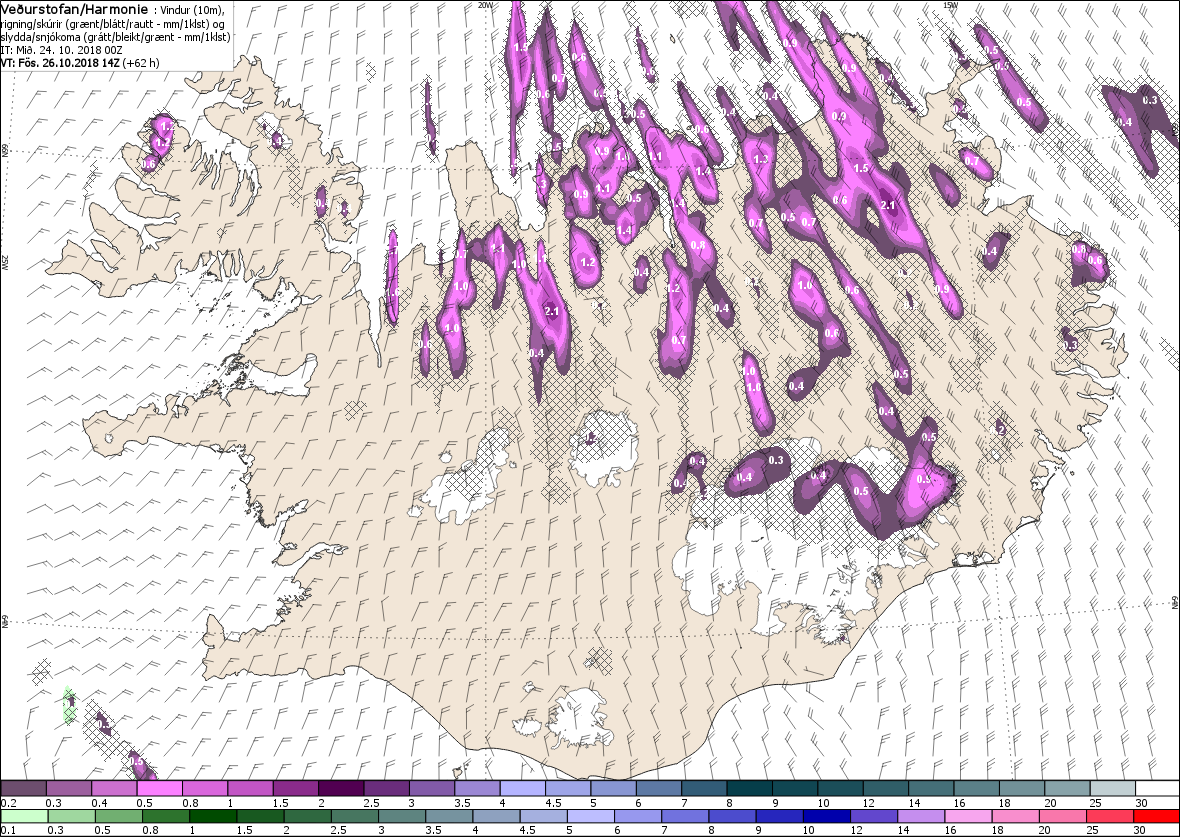Click the '25W' label on the left map edge
Viewport: 1180px width, 837px height.
[x=5, y=263]
